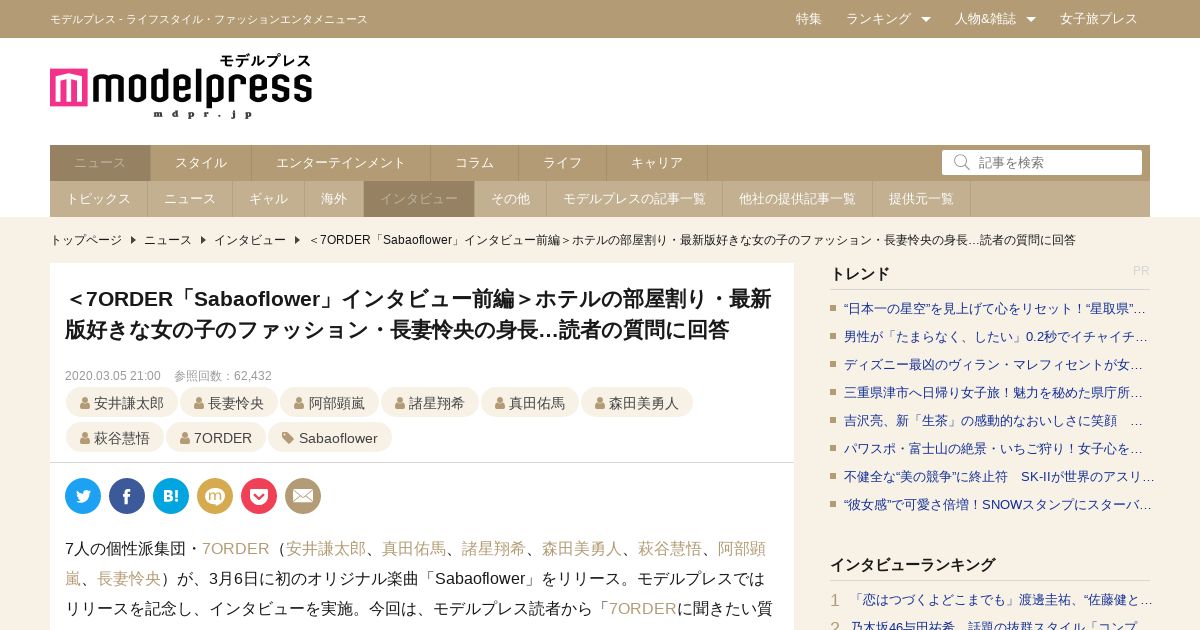
Task: Open モデルプレスの記事一覧 sub-navigation item
Action: coord(634,199)
